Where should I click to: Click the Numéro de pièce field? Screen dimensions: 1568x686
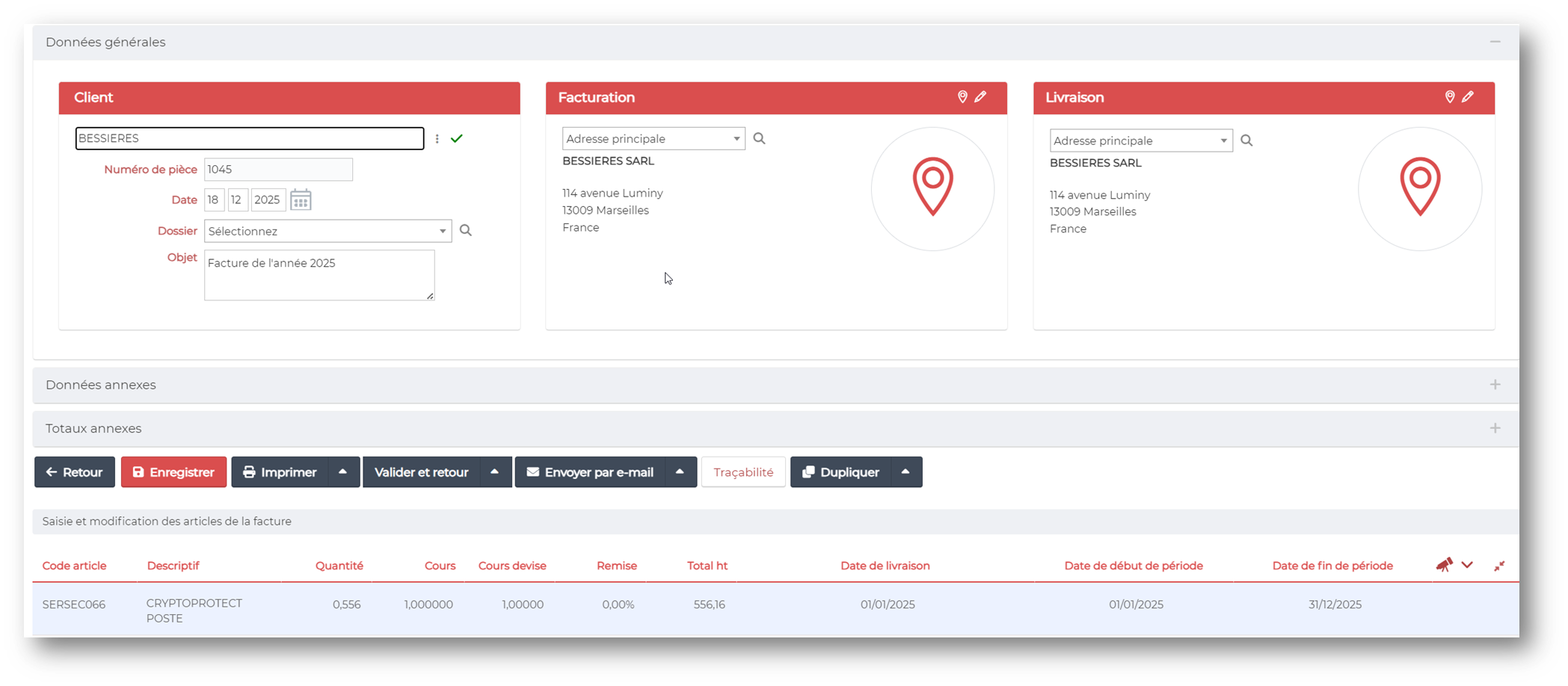(x=278, y=170)
